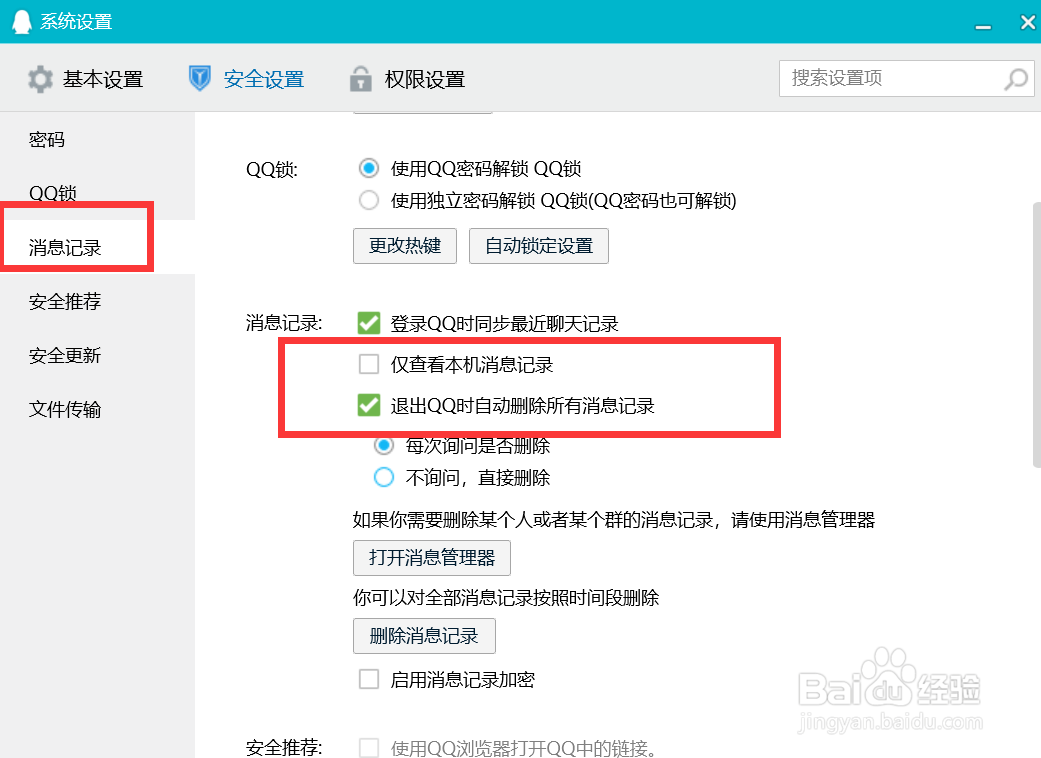Focus the 搜索设置项 search field
Screen dimensions: 1041x758
coord(906,78)
